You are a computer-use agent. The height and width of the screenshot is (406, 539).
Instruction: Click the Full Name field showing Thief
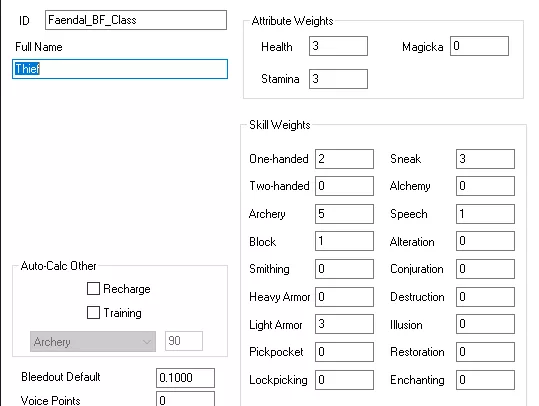120,69
